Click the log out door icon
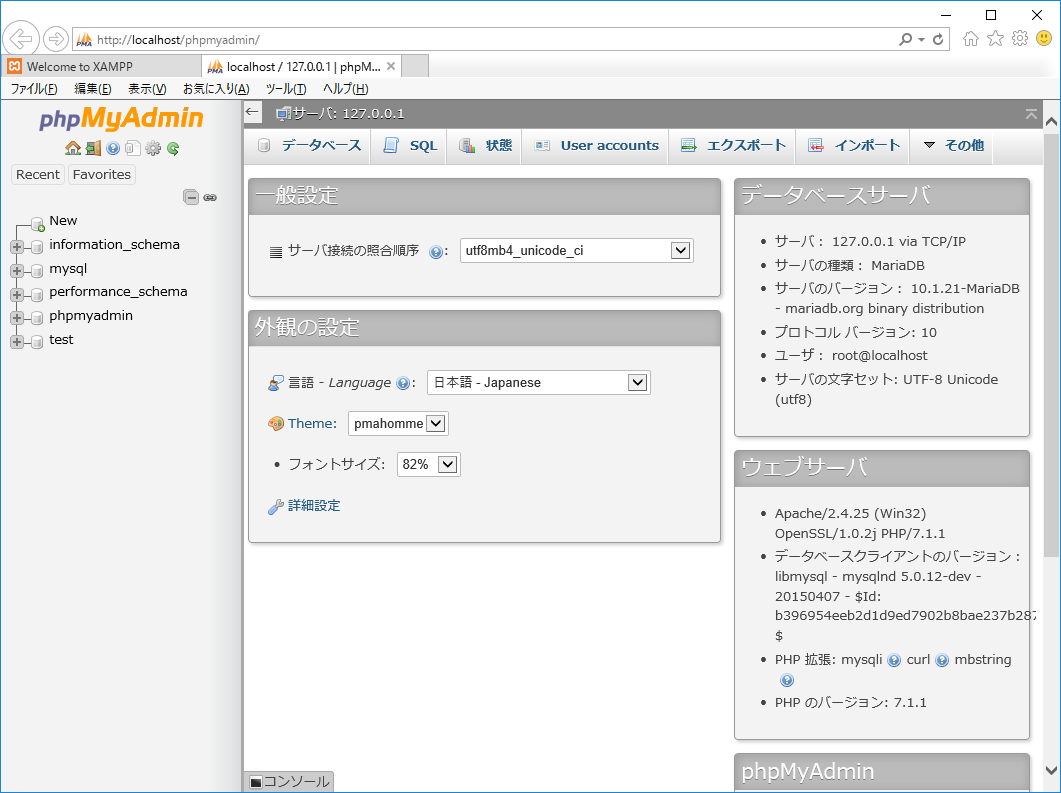 [x=93, y=148]
